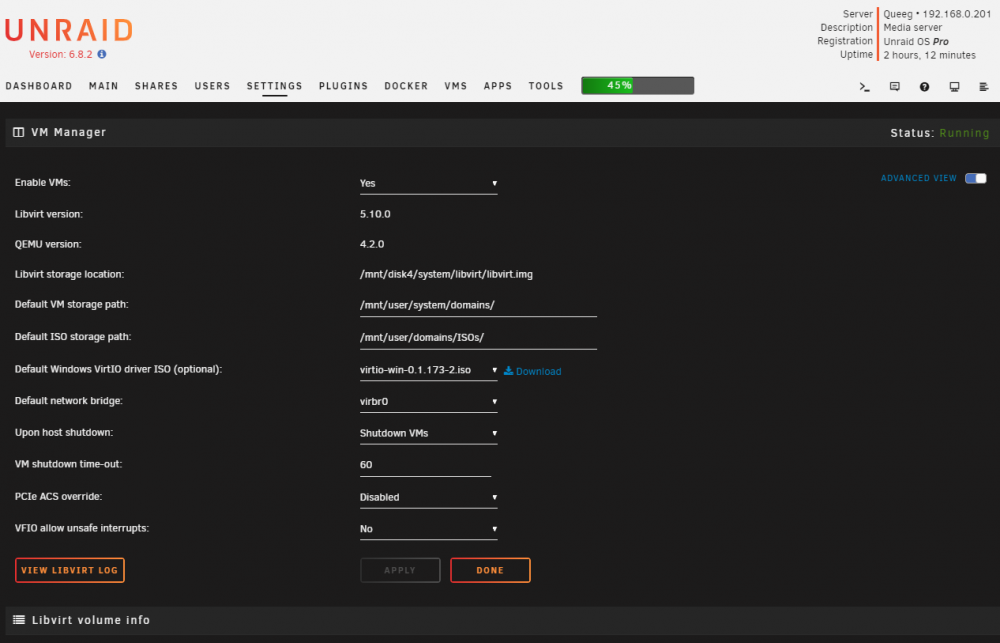Click the uptime 2 hours, 12 minutes text
The height and width of the screenshot is (643, 1000).
tap(929, 55)
